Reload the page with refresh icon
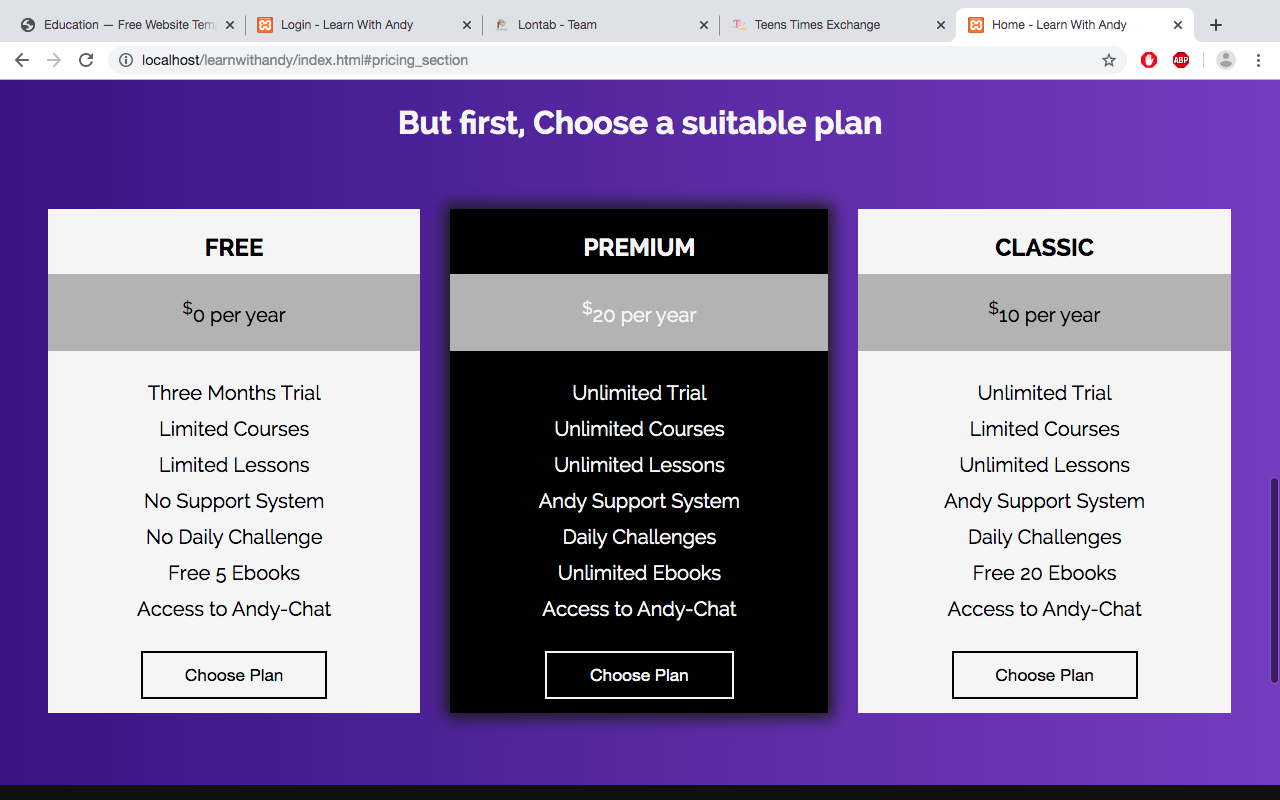Screen dimensions: 1280x800 86,60
